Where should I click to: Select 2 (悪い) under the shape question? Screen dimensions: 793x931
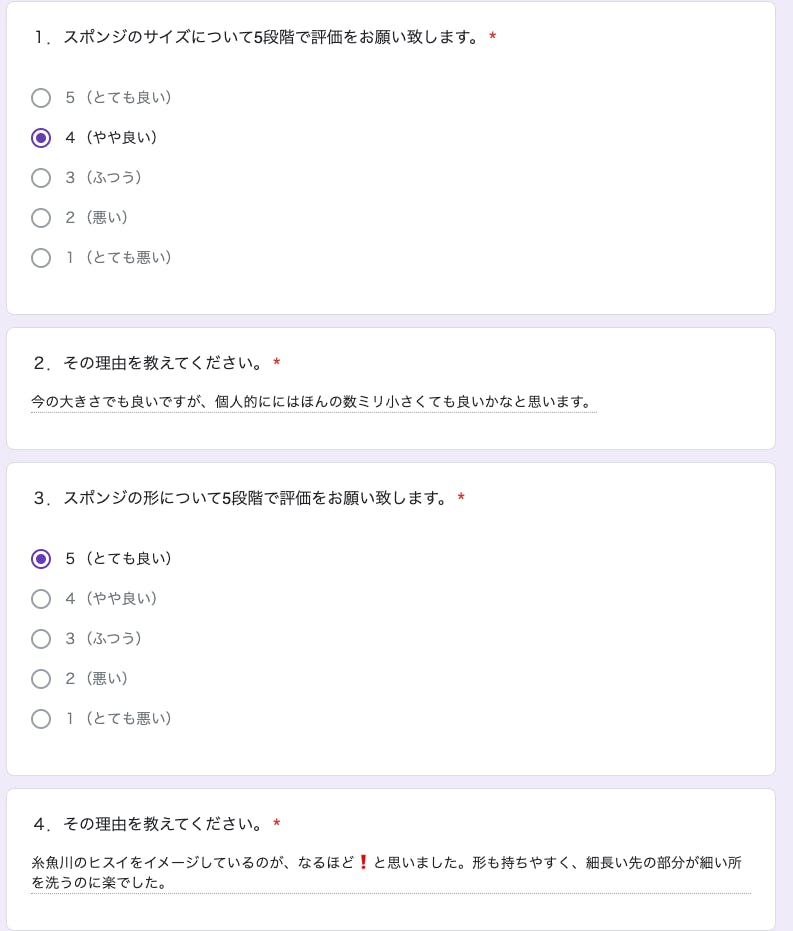click(41, 679)
